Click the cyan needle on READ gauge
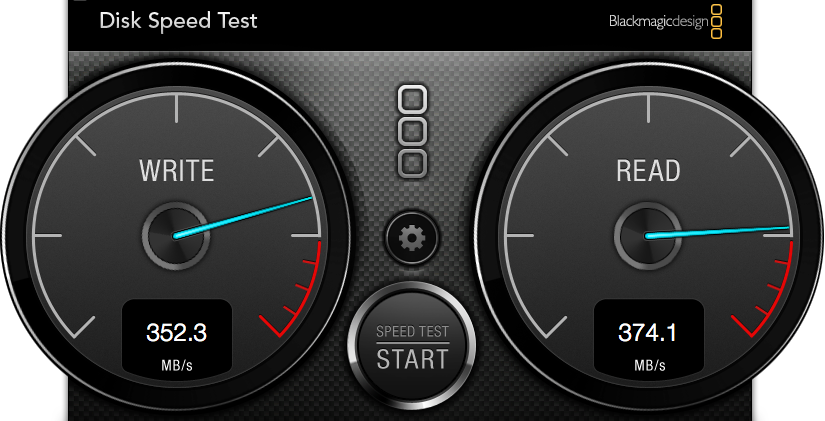The height and width of the screenshot is (421, 825). pos(718,232)
